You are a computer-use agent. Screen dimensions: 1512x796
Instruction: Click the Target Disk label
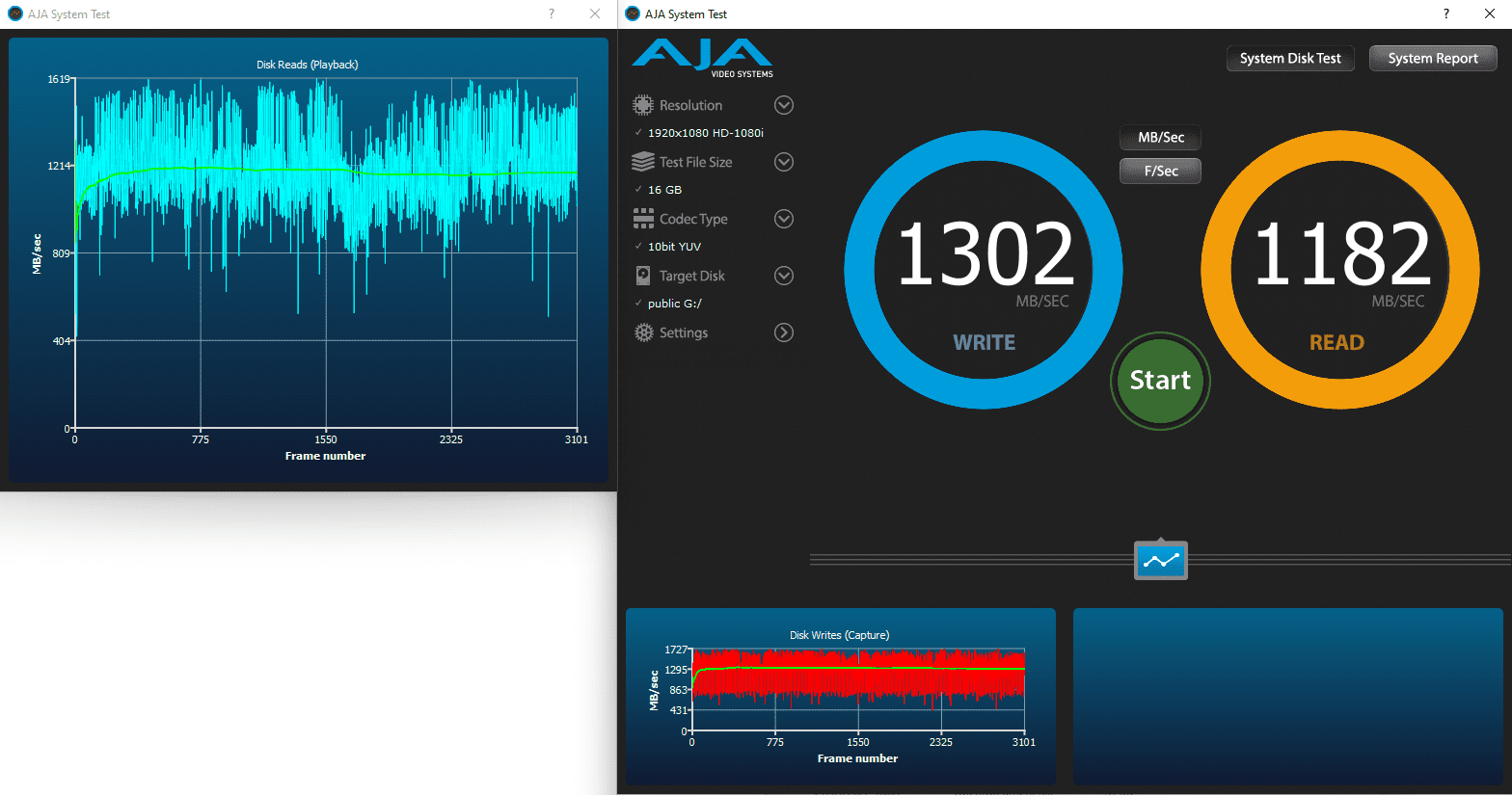coord(691,276)
